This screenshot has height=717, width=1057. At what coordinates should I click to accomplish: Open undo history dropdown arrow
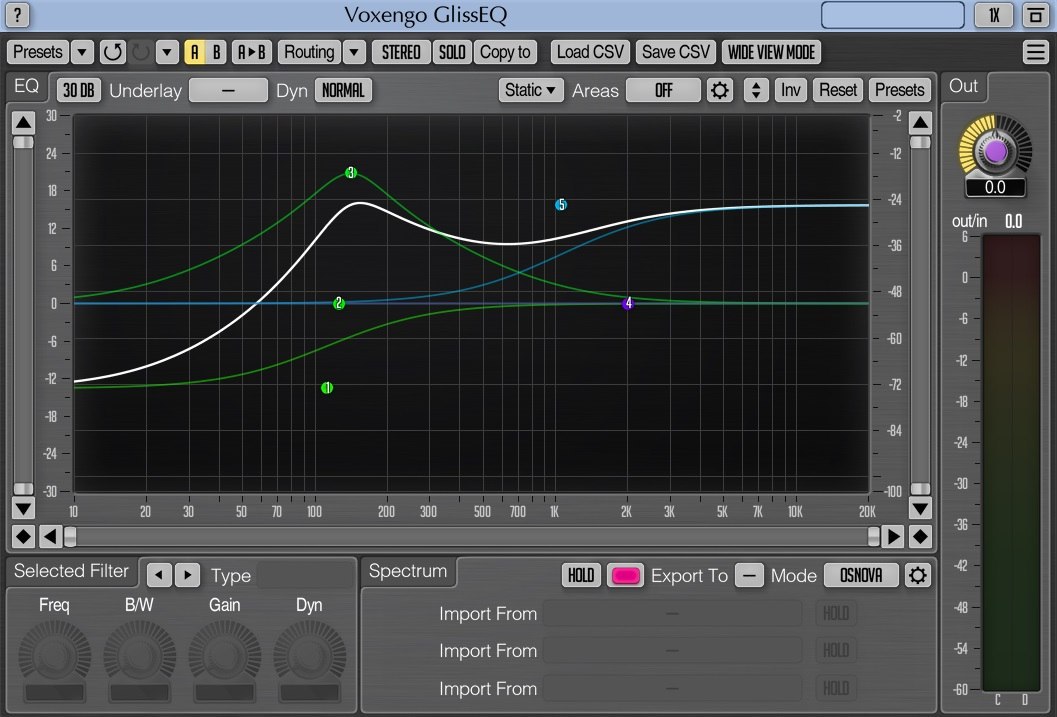click(x=167, y=52)
